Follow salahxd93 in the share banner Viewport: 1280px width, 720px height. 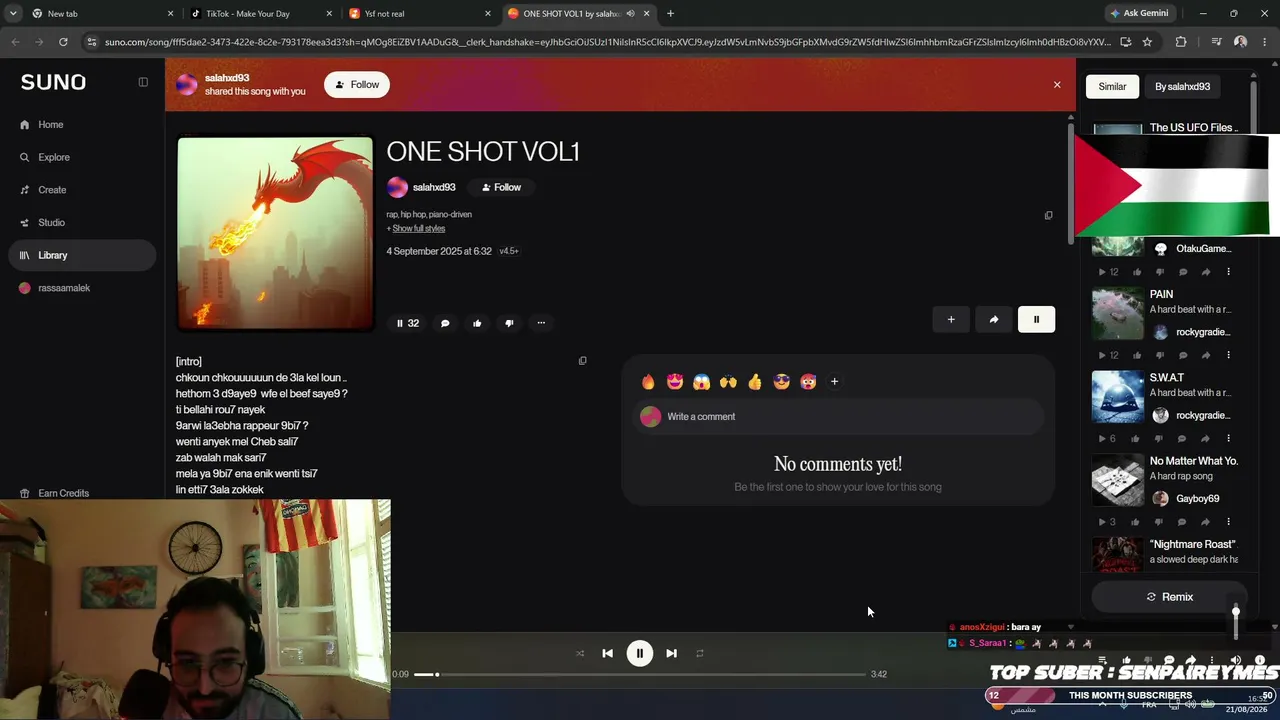(357, 85)
